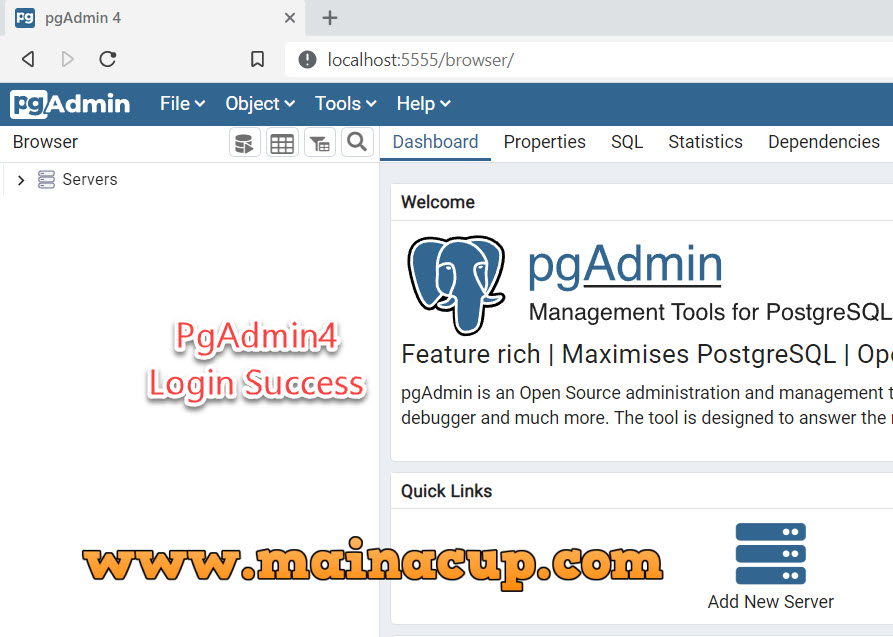
Task: Switch to the Dependencies tab
Action: click(824, 142)
